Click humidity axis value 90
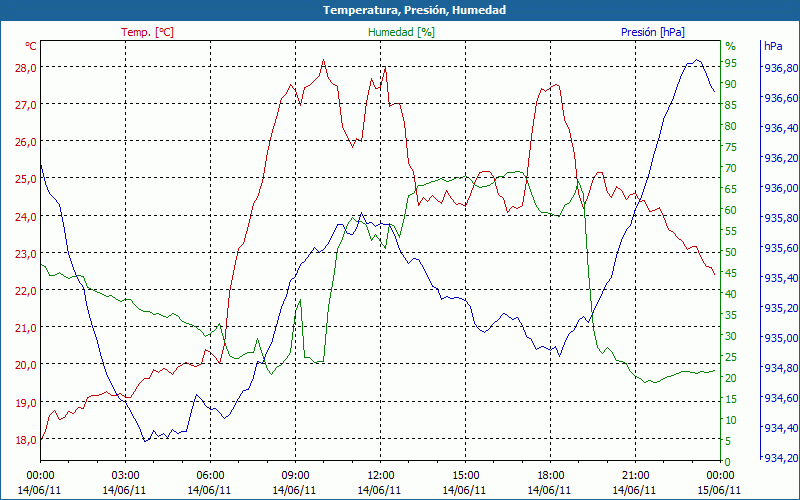The image size is (800, 500). [x=731, y=84]
